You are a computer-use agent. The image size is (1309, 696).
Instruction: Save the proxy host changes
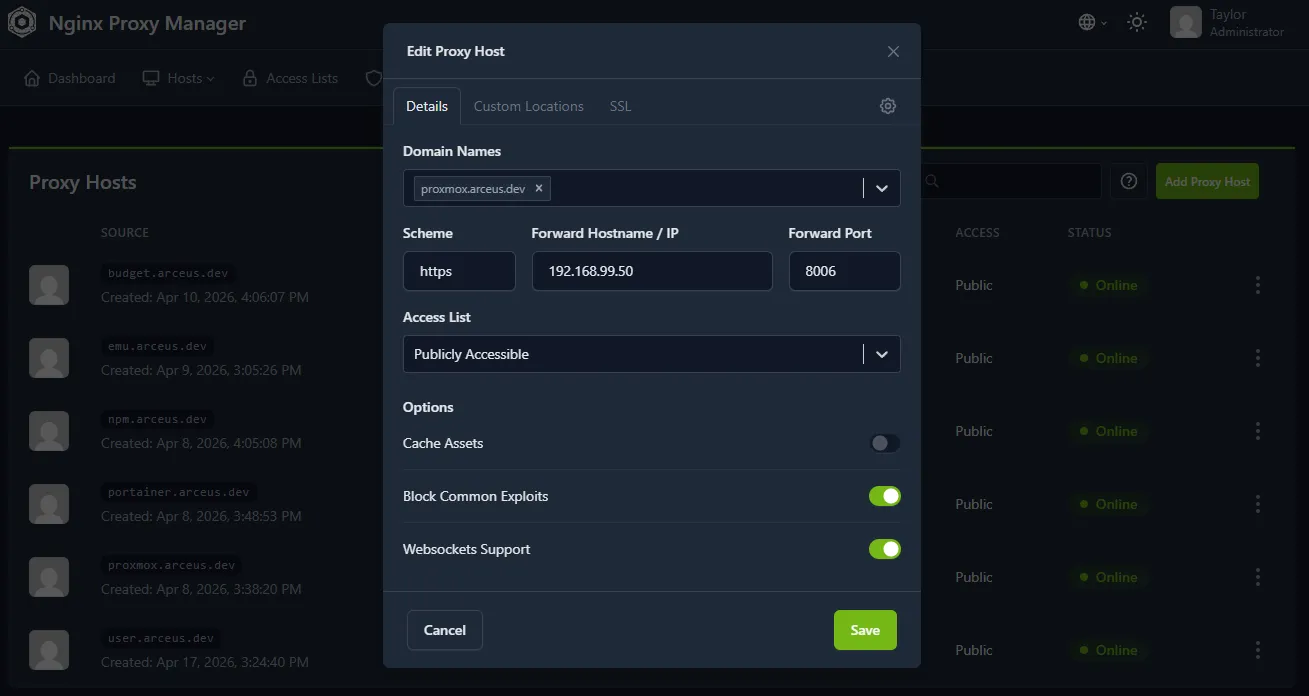pos(864,630)
